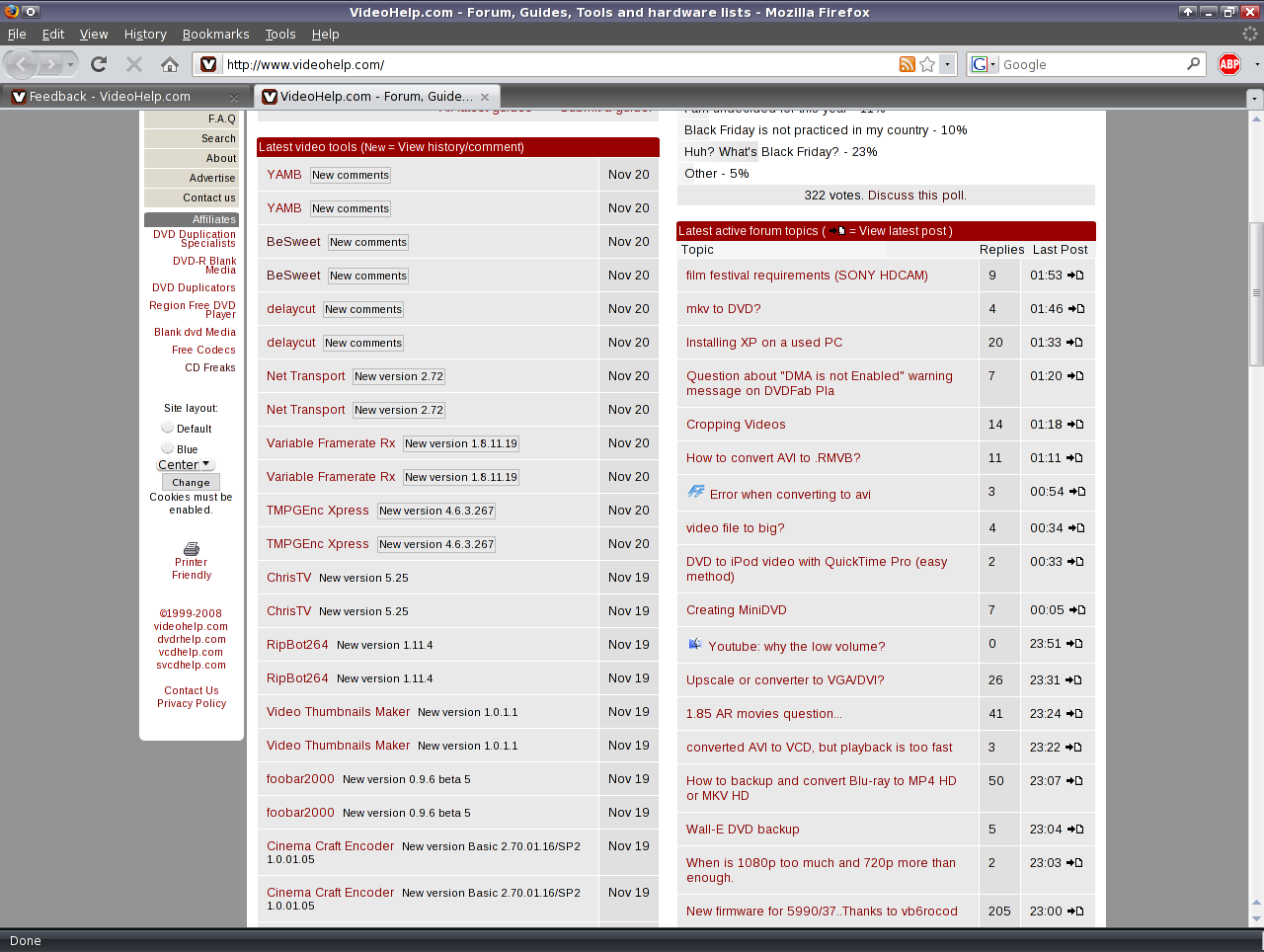Screen dimensions: 1264x952
Task: Open the Adblock Plus dropdown arrow
Action: pos(1256,64)
